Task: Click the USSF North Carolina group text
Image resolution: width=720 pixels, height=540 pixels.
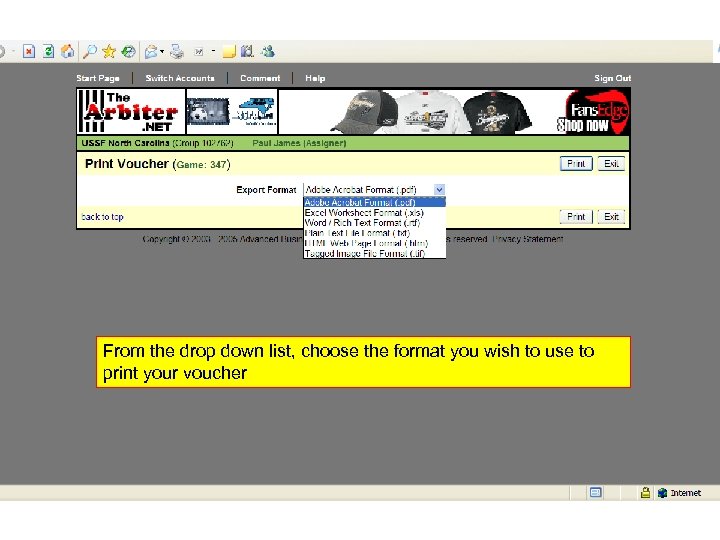Action: click(x=158, y=143)
